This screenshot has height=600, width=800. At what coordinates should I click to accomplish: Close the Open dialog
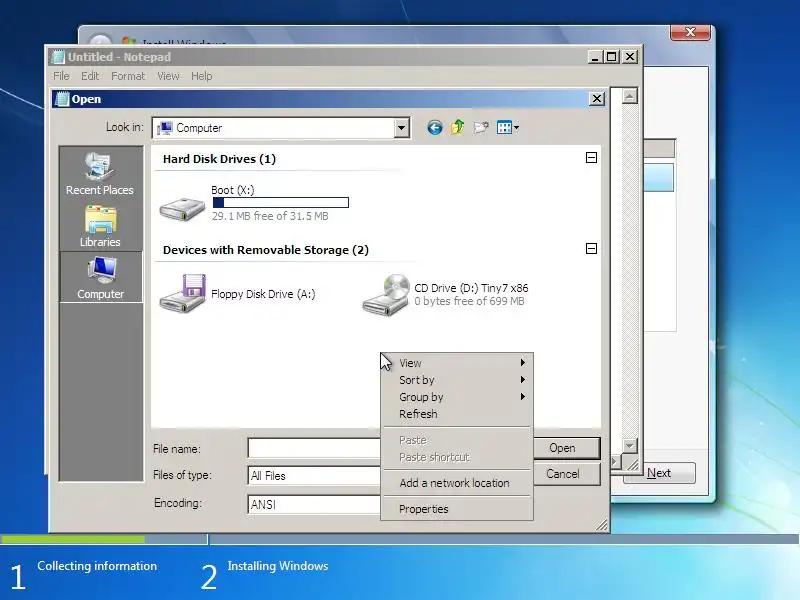click(x=597, y=98)
